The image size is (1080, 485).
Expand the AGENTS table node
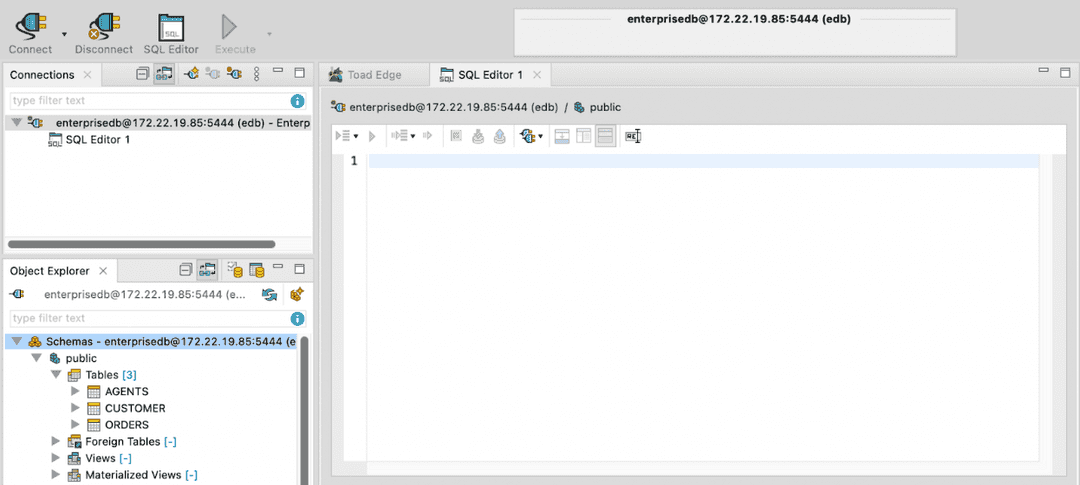pyautogui.click(x=75, y=392)
